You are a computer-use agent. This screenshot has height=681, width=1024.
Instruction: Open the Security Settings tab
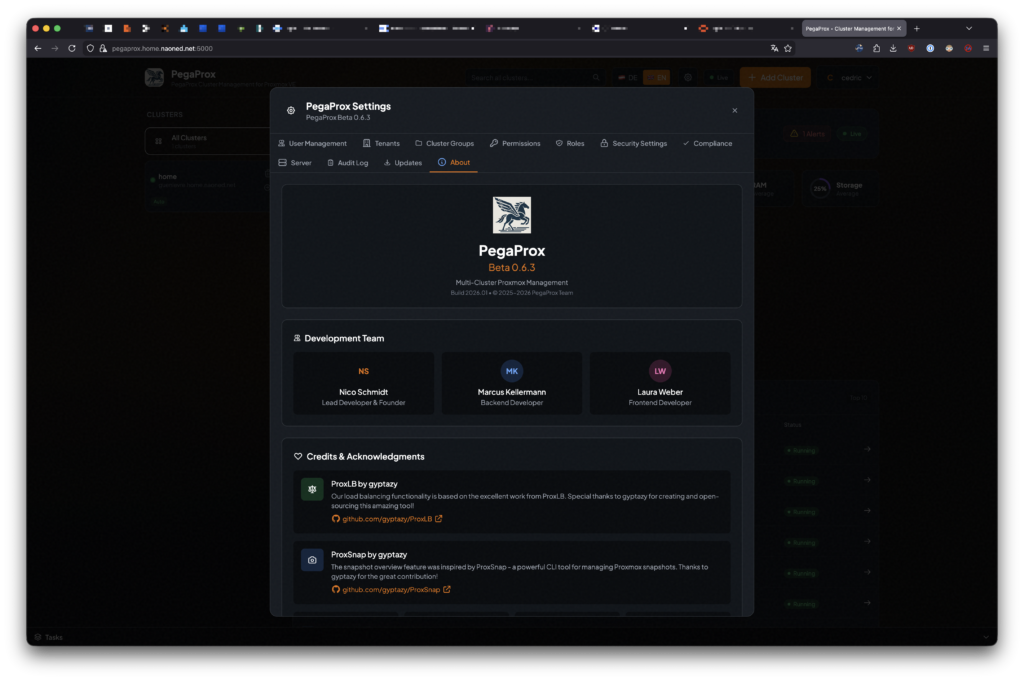[x=633, y=143]
